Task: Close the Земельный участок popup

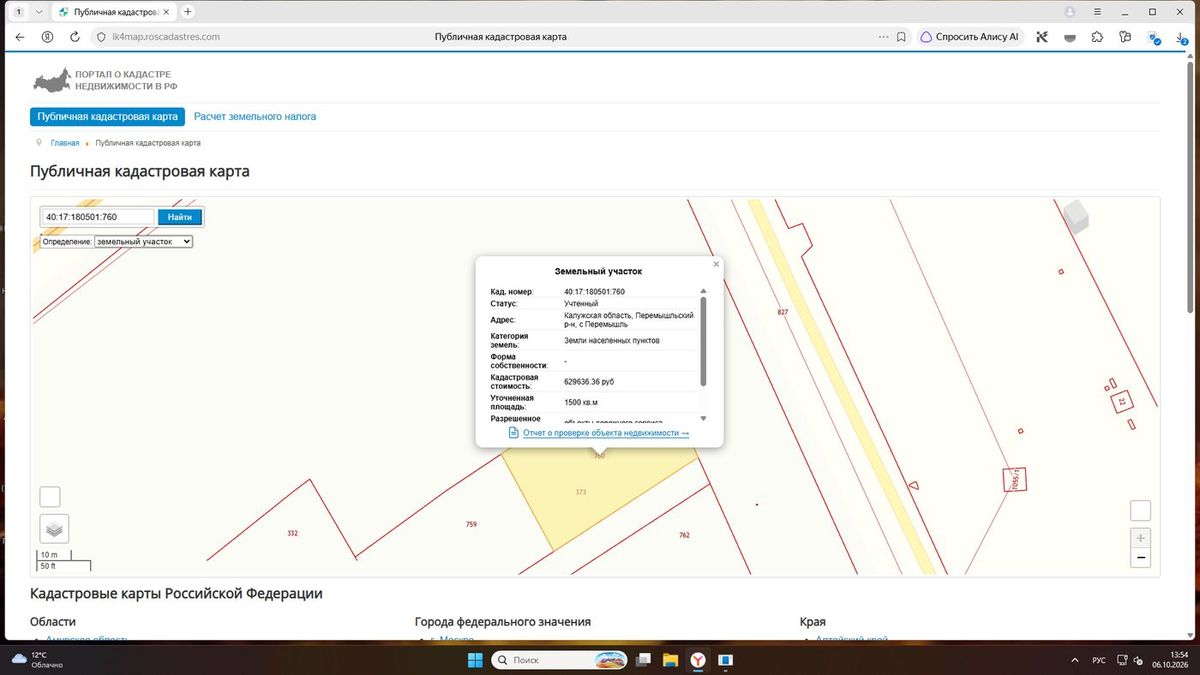Action: pos(716,264)
